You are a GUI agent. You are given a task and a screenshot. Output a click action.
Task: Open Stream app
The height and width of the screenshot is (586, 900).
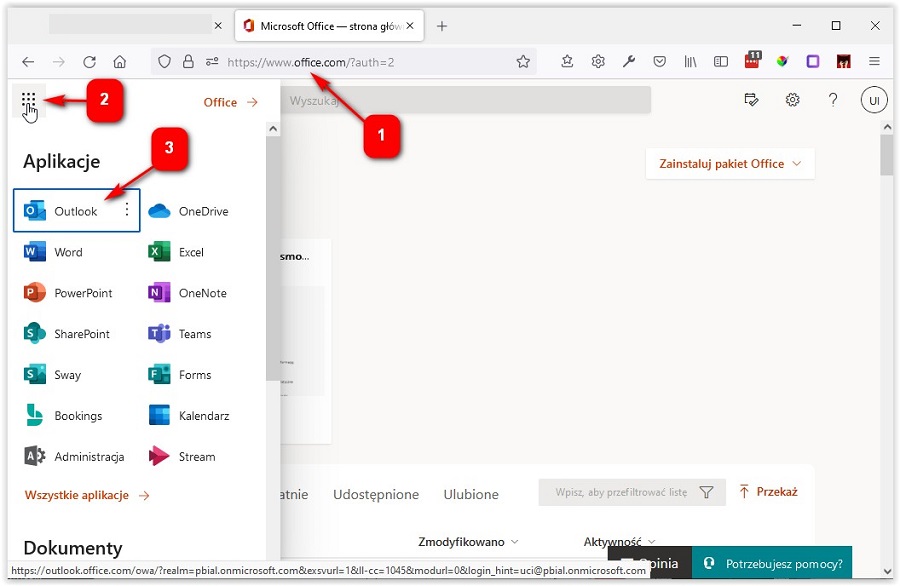point(182,456)
